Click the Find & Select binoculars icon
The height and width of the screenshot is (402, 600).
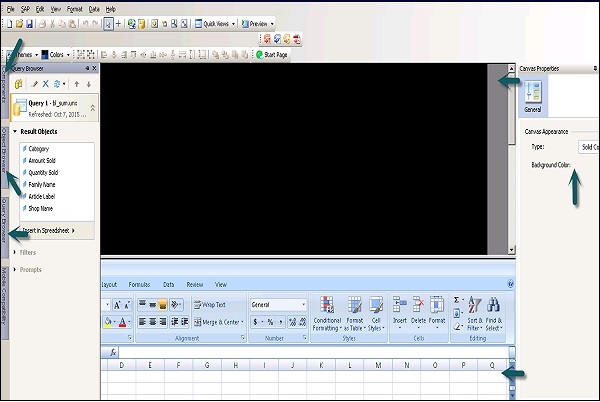point(494,314)
